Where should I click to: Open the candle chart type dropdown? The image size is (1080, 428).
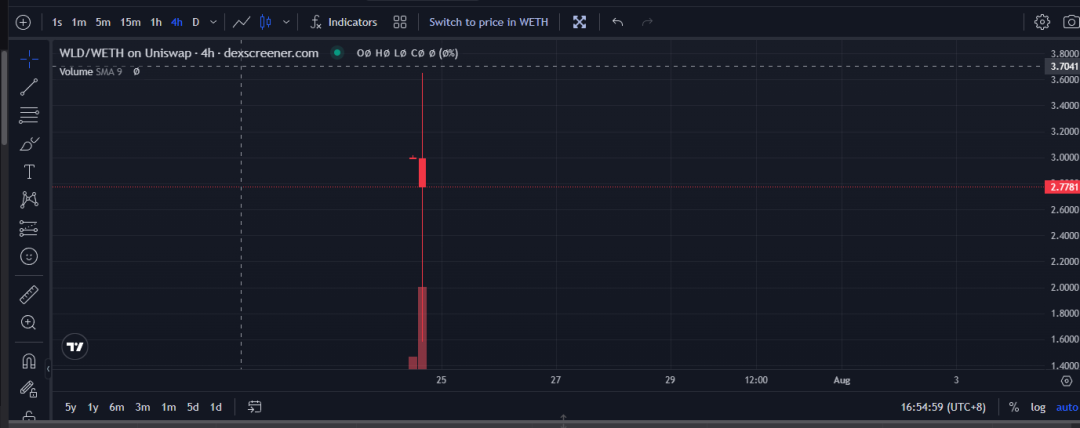coord(287,22)
